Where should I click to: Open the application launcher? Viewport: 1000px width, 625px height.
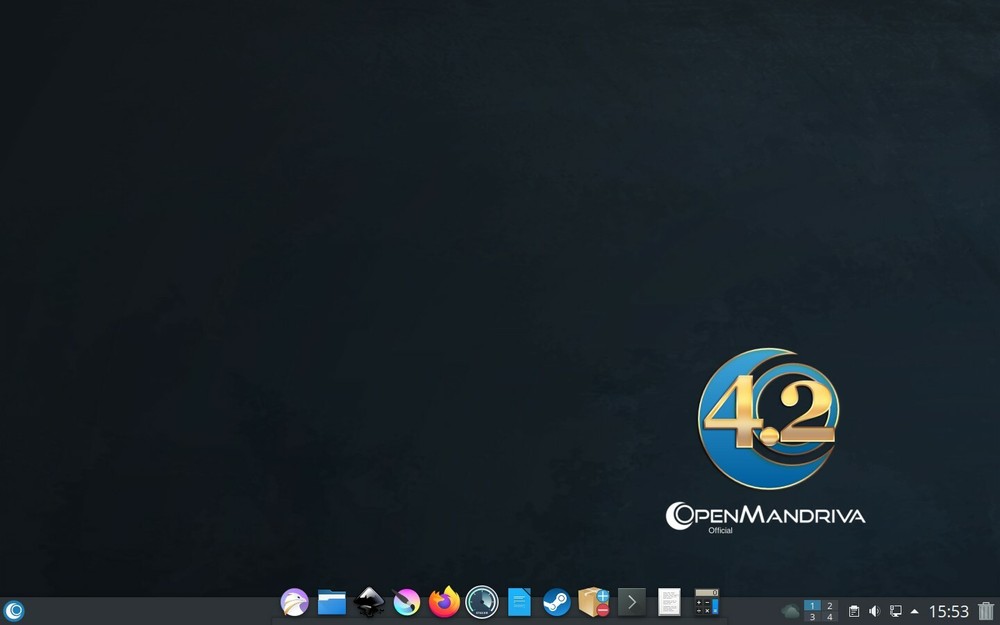pos(14,610)
